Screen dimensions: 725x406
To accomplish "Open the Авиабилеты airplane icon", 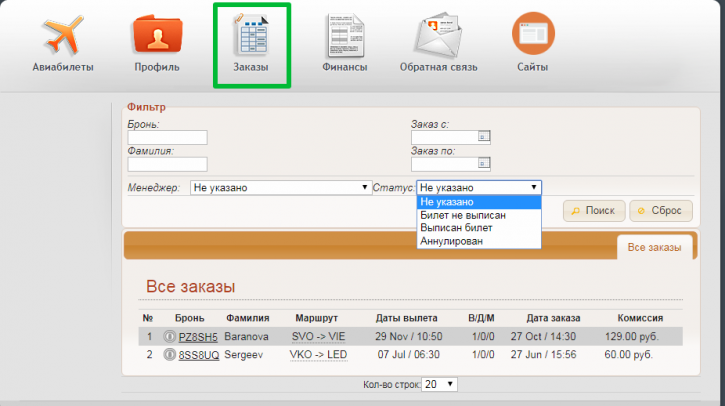I will pos(63,36).
